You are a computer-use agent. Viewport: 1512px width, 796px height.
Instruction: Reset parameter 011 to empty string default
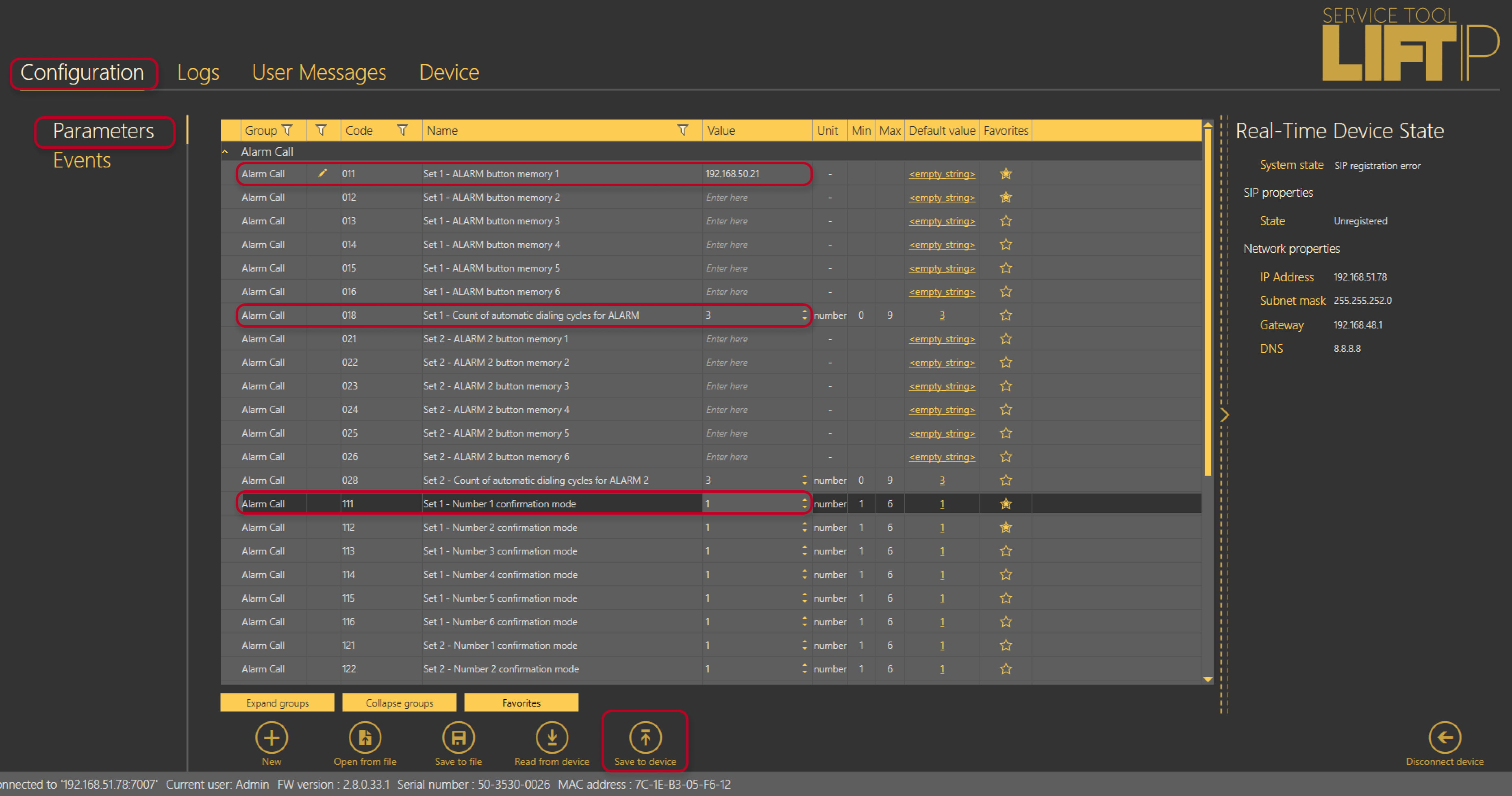[941, 174]
